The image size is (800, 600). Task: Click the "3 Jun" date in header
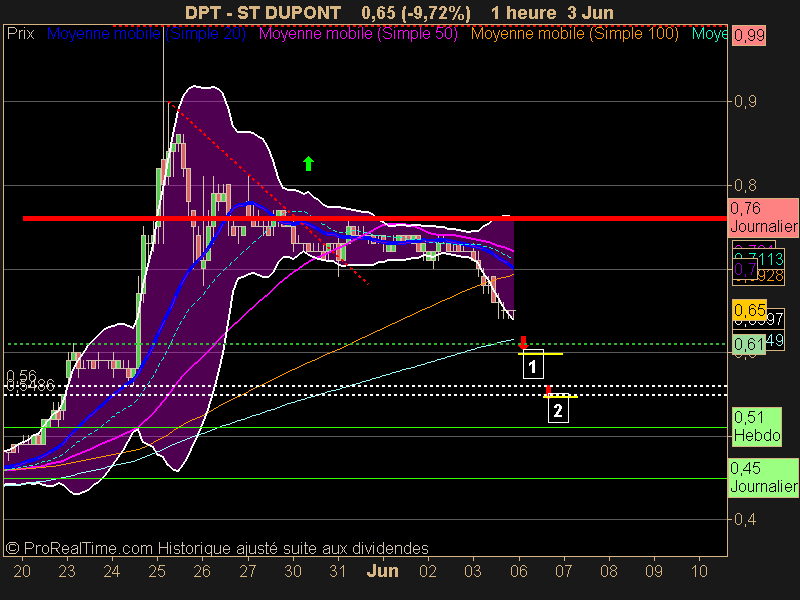coord(590,13)
